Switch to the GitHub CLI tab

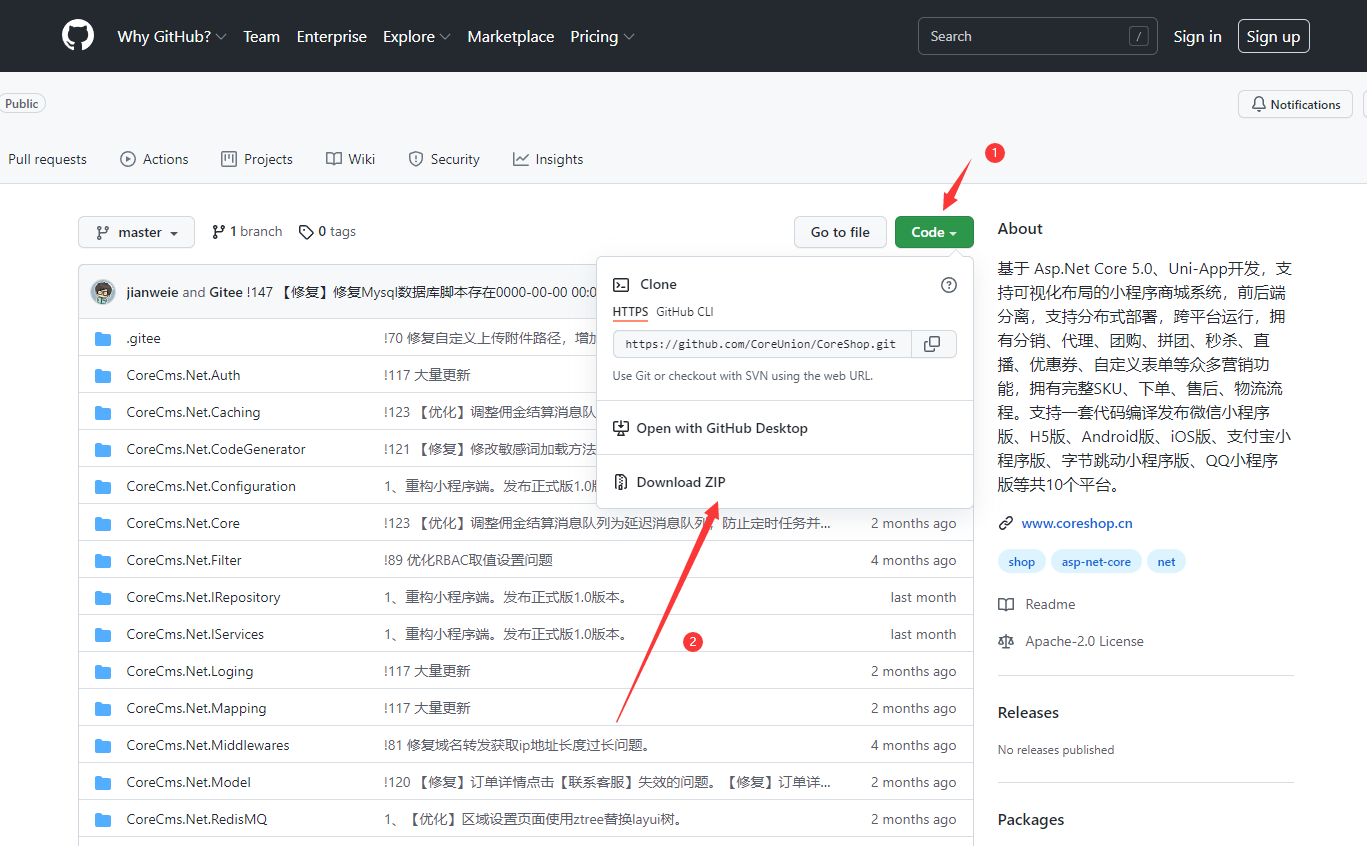point(684,312)
